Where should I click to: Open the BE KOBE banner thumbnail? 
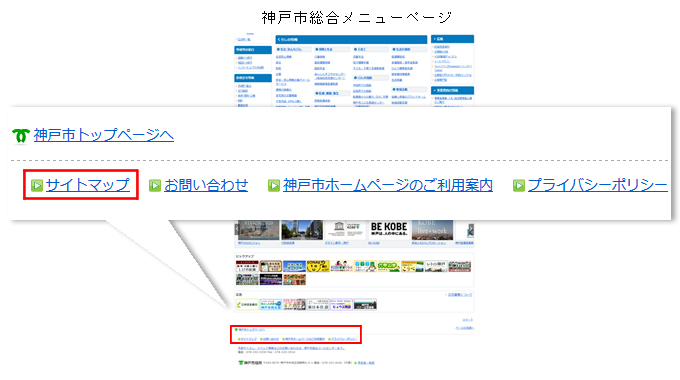click(x=389, y=230)
